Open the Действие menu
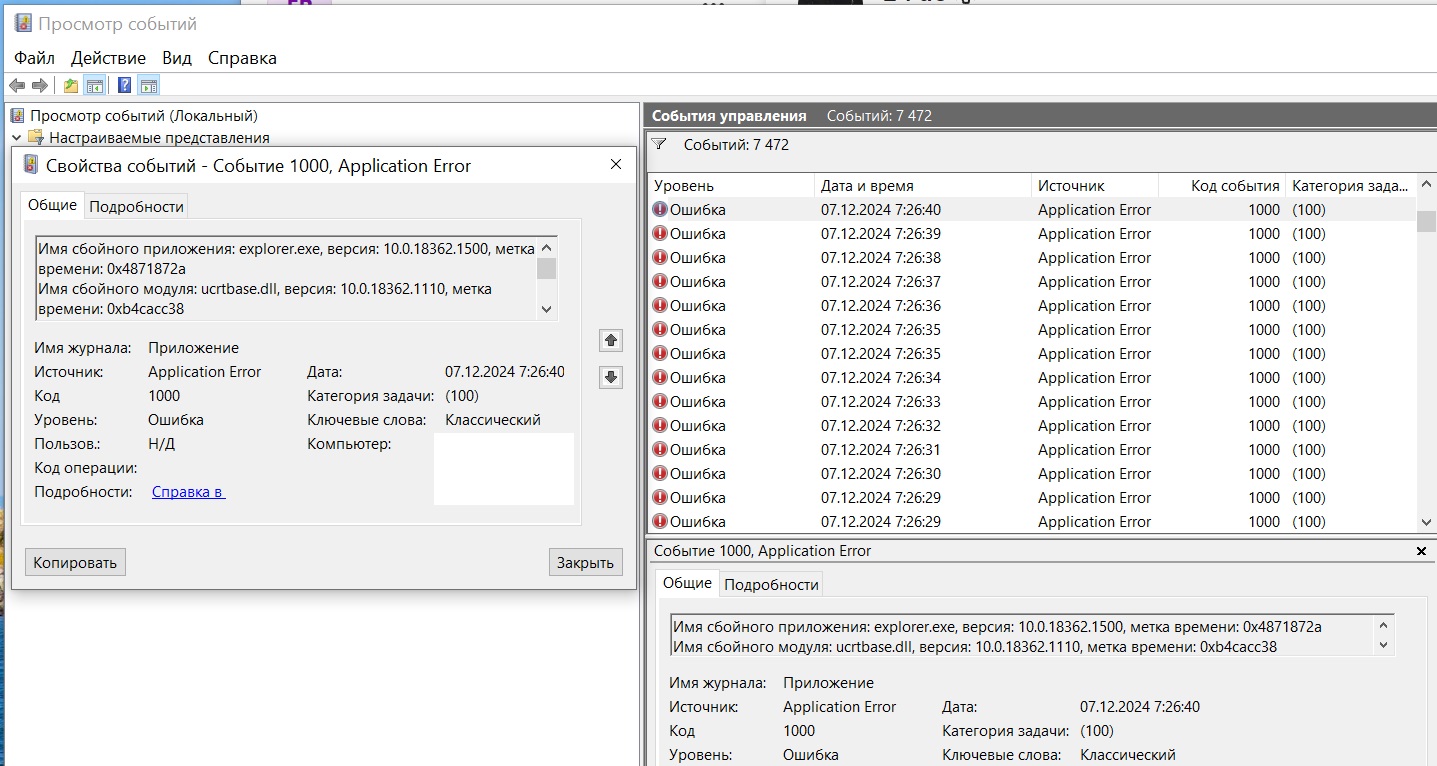 [x=108, y=58]
